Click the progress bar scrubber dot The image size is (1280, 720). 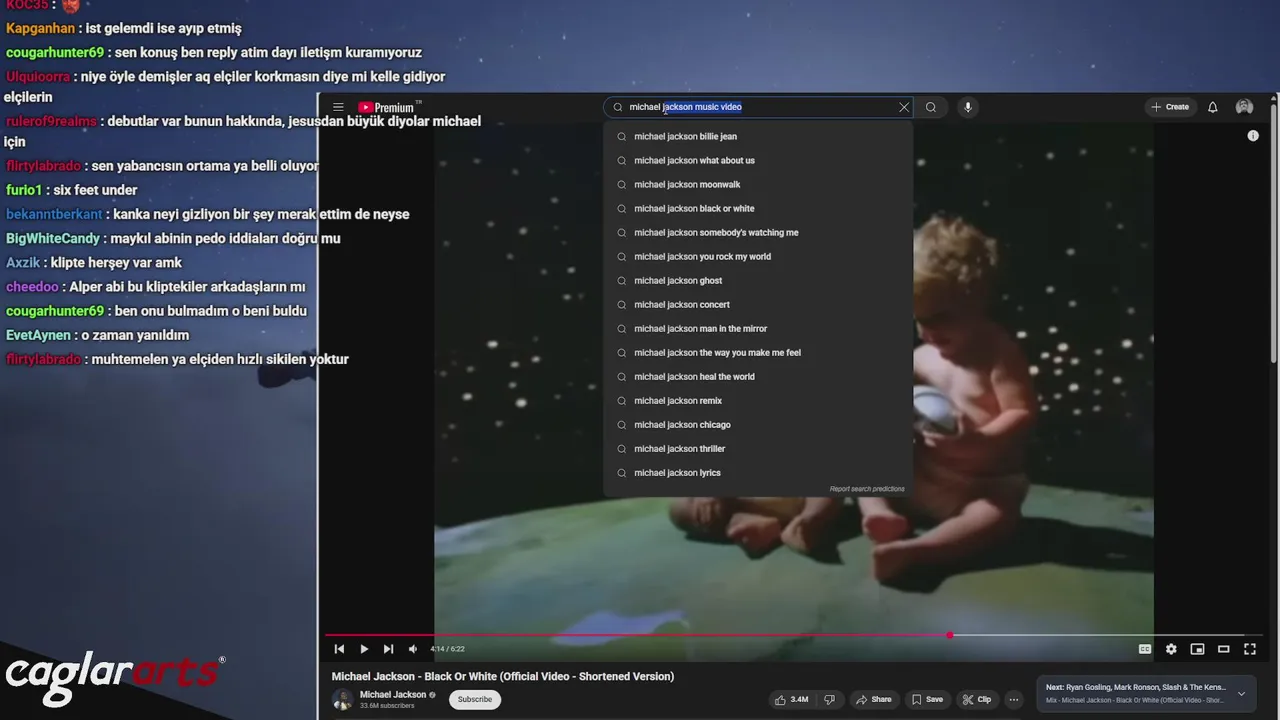(x=950, y=635)
